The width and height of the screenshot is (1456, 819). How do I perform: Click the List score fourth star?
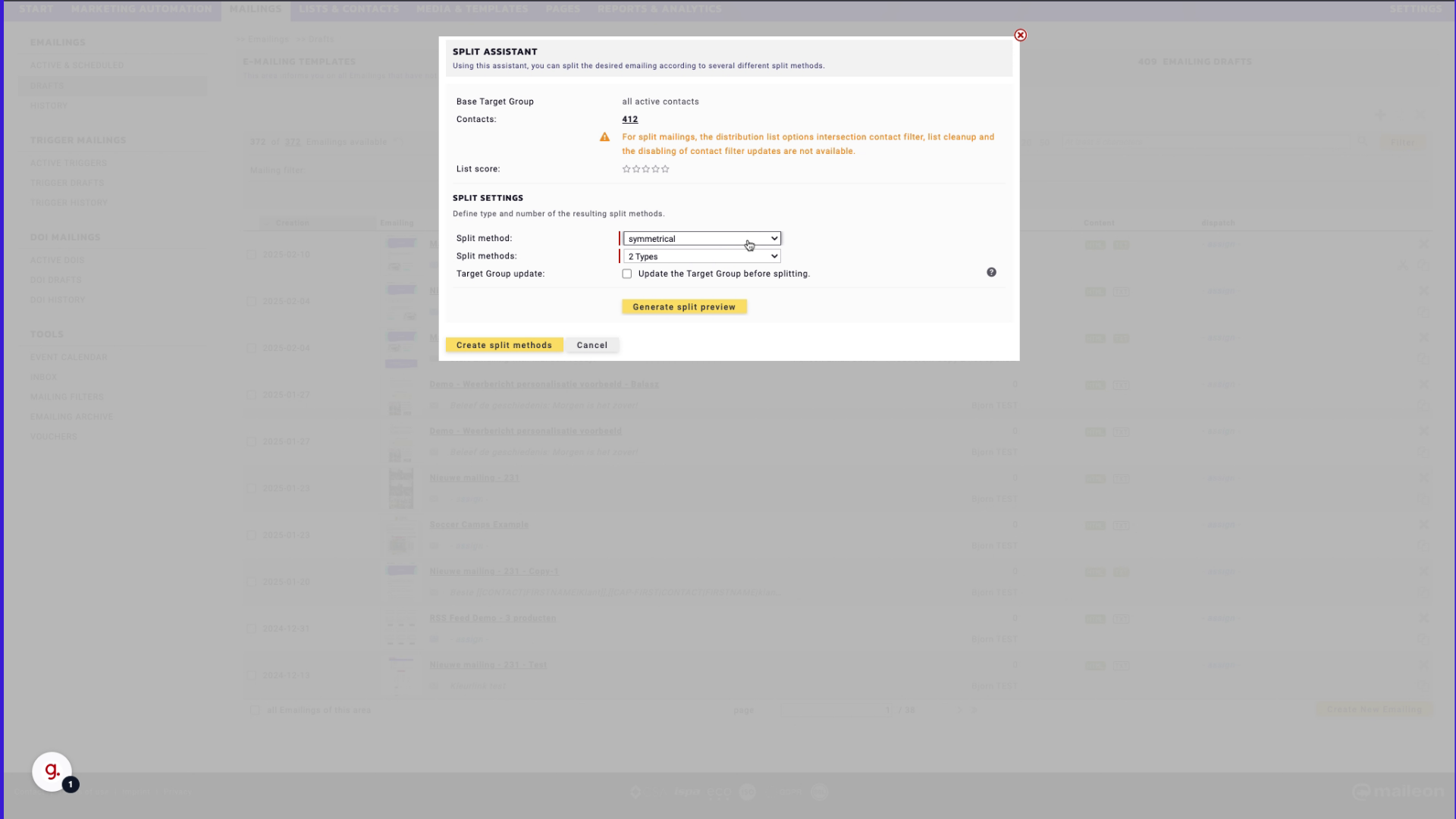[x=656, y=168]
